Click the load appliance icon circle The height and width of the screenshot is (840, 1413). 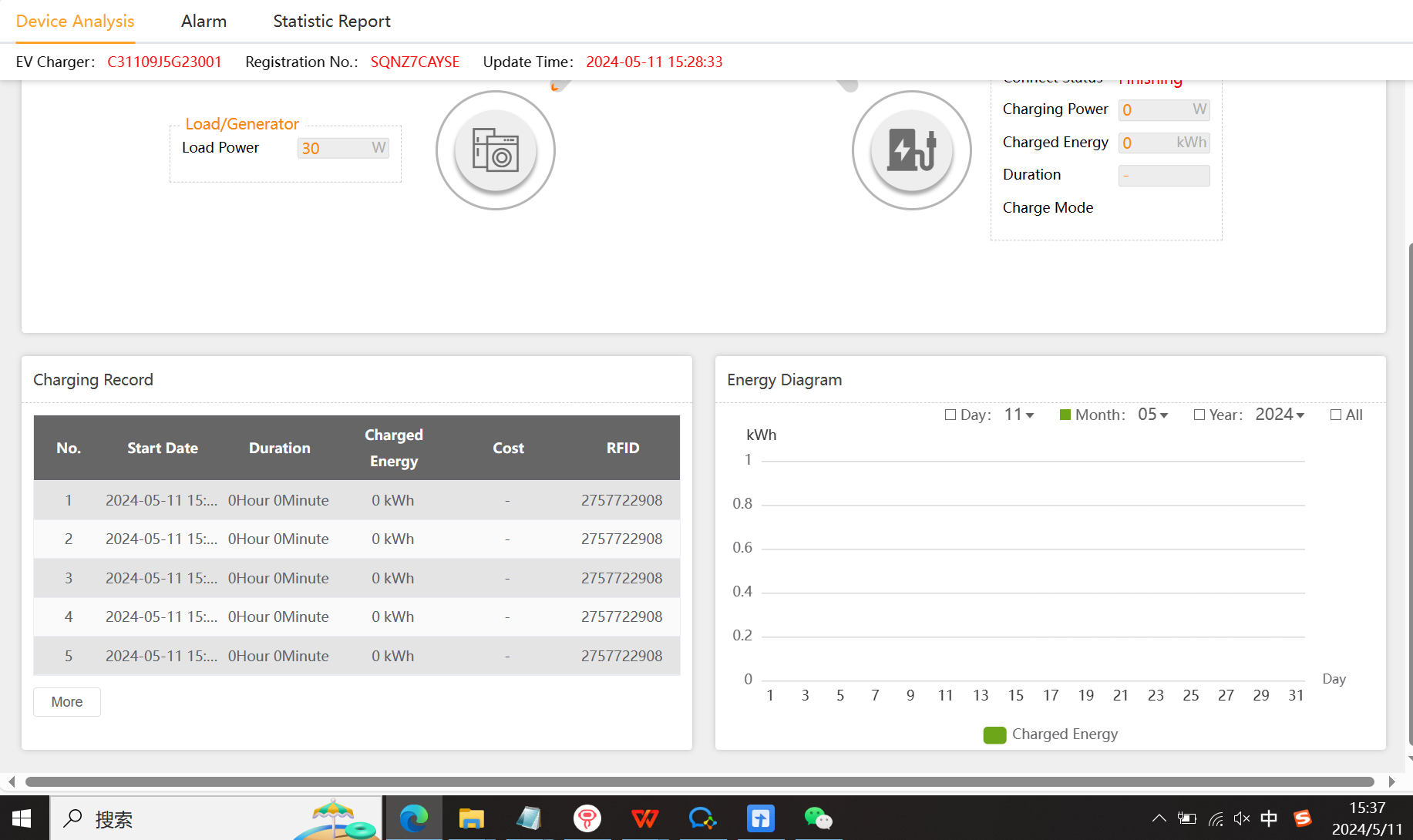point(496,150)
